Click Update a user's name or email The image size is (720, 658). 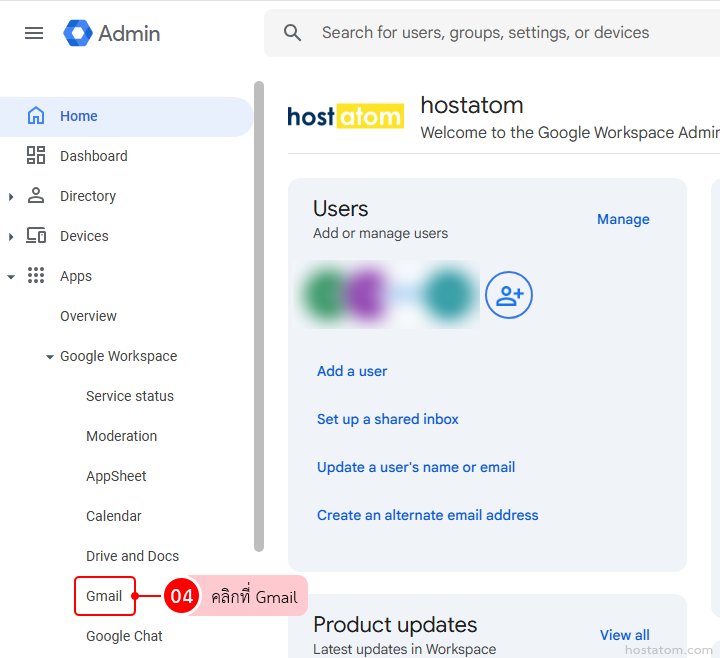[416, 467]
